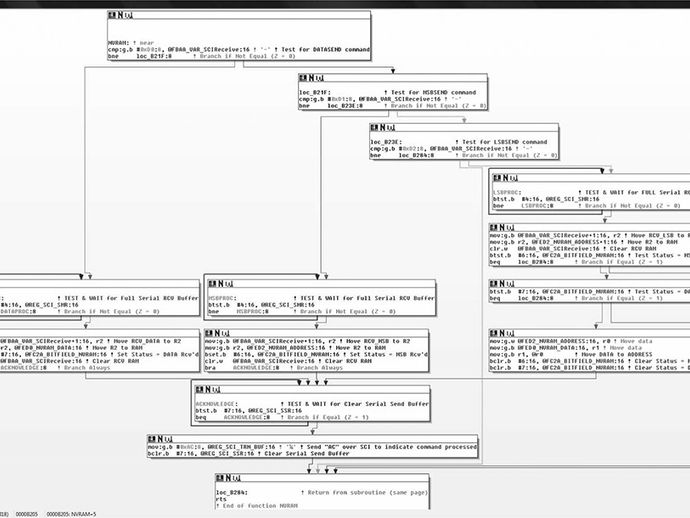Click 'bne loc_823E:8' branch instruction
This screenshot has height=518, width=690.
(393, 106)
